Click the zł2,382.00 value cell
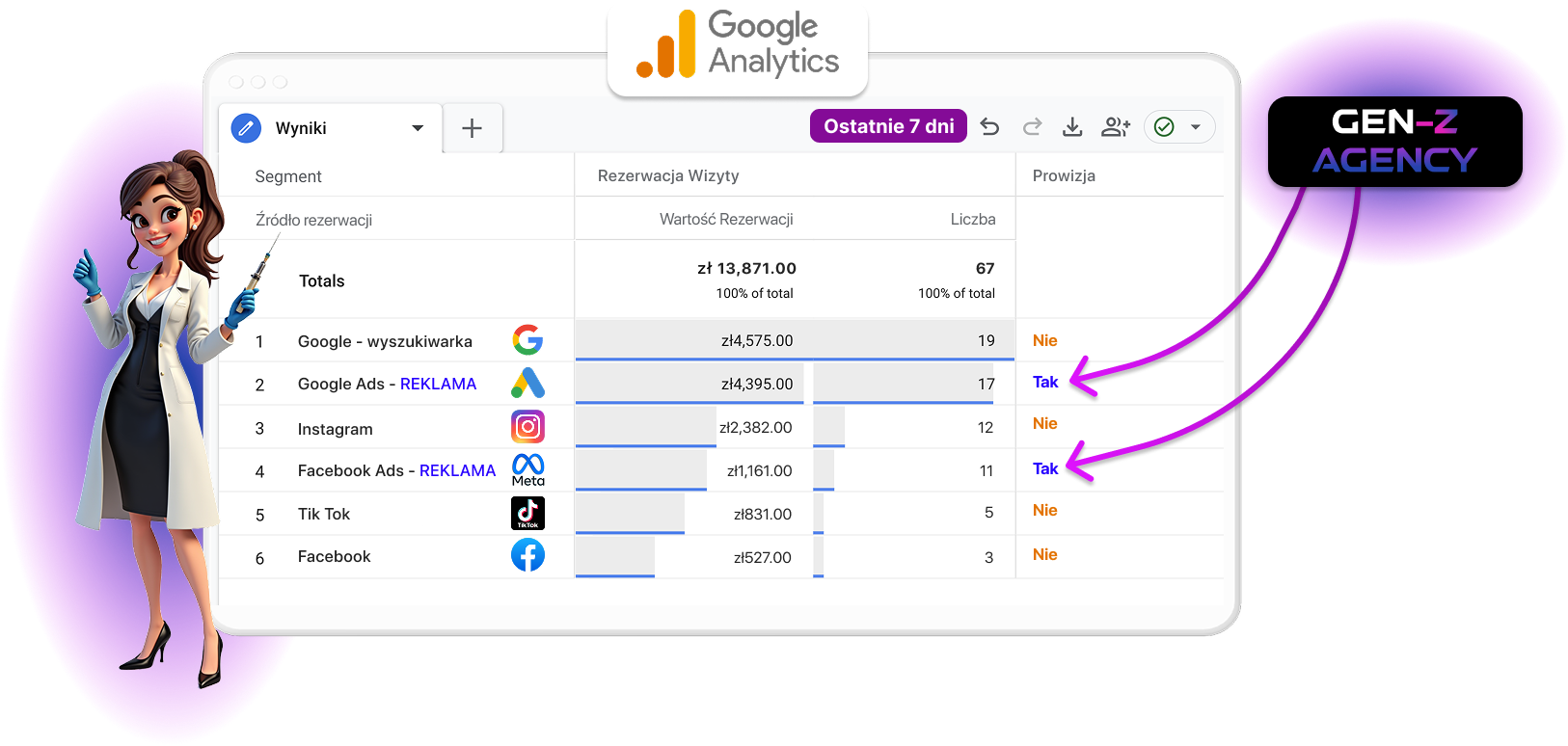 [756, 427]
